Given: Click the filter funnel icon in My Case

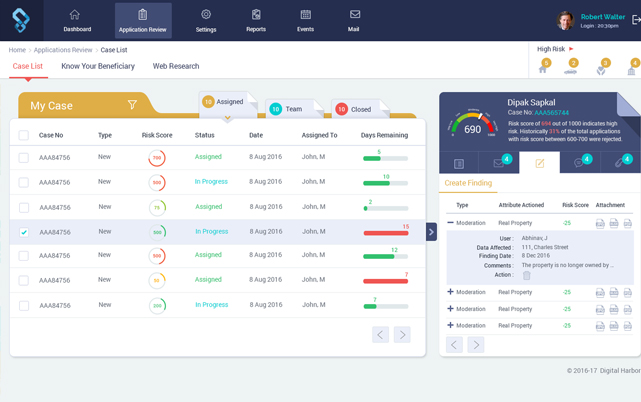Looking at the screenshot, I should click(x=132, y=105).
